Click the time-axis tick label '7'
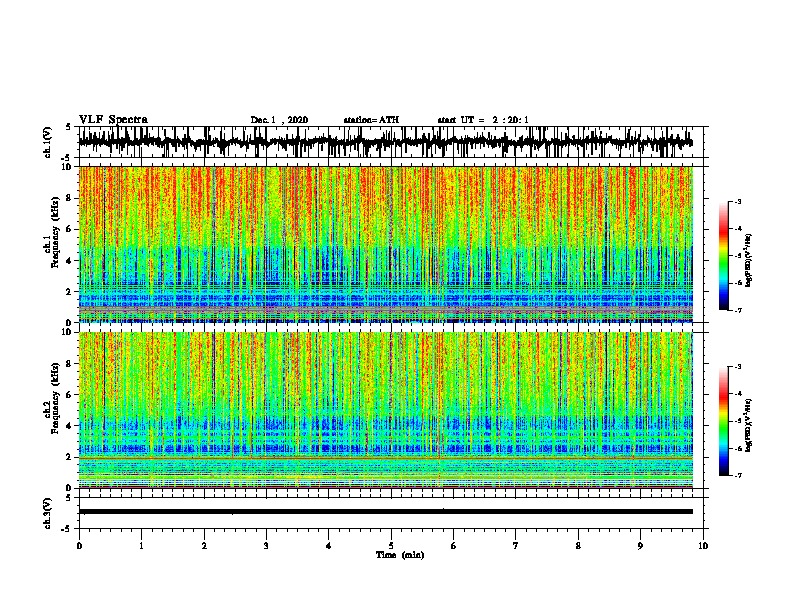 [515, 546]
